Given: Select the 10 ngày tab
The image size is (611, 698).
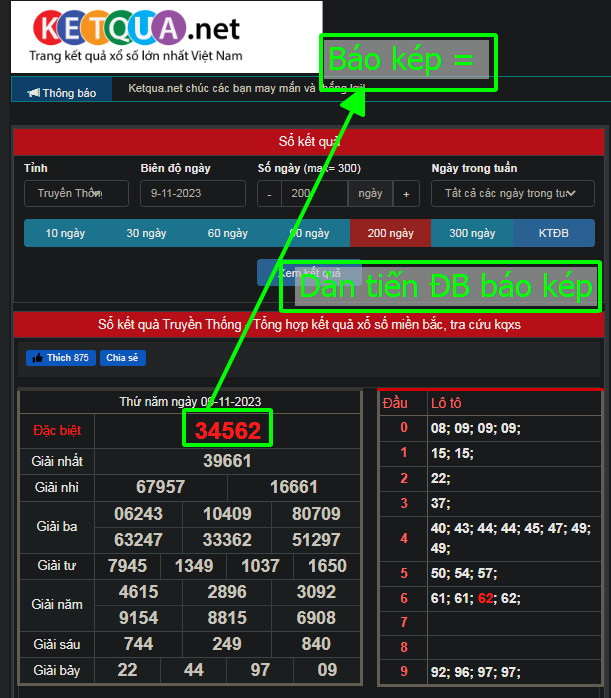Looking at the screenshot, I should pos(65,233).
